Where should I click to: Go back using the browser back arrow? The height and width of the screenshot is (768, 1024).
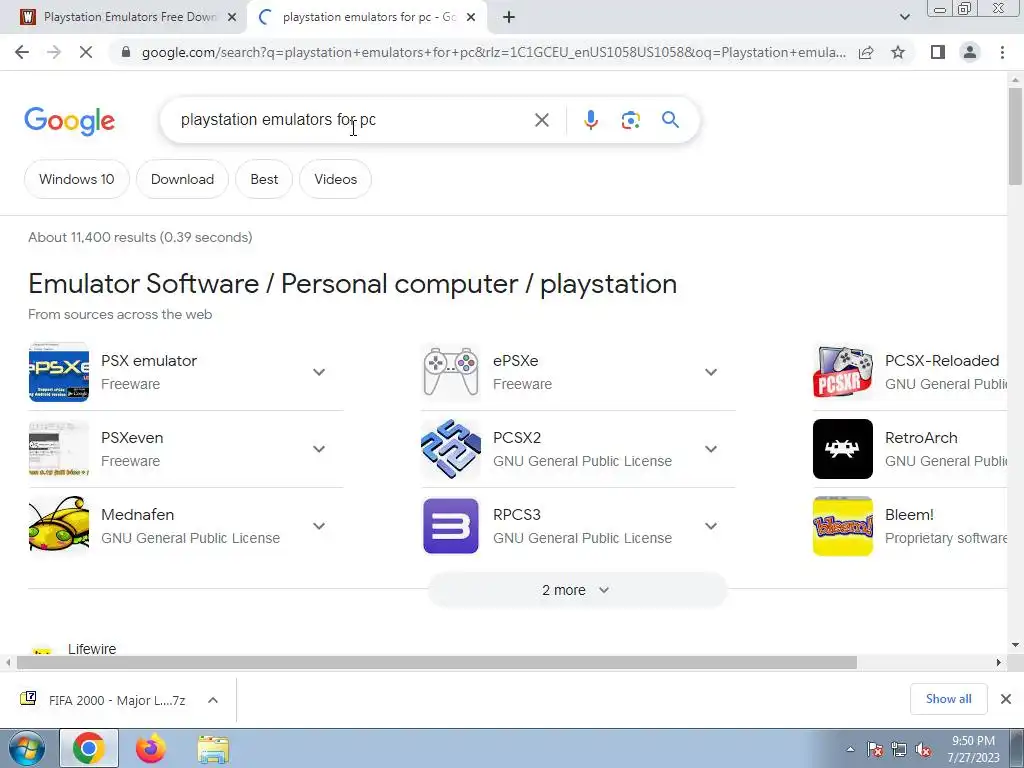click(x=22, y=52)
